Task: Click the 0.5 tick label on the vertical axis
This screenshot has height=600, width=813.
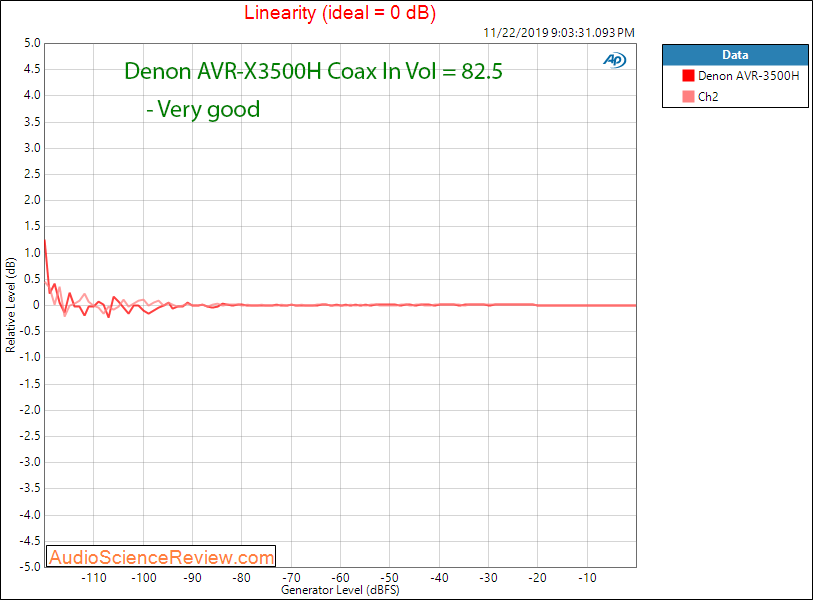Action: (32, 279)
